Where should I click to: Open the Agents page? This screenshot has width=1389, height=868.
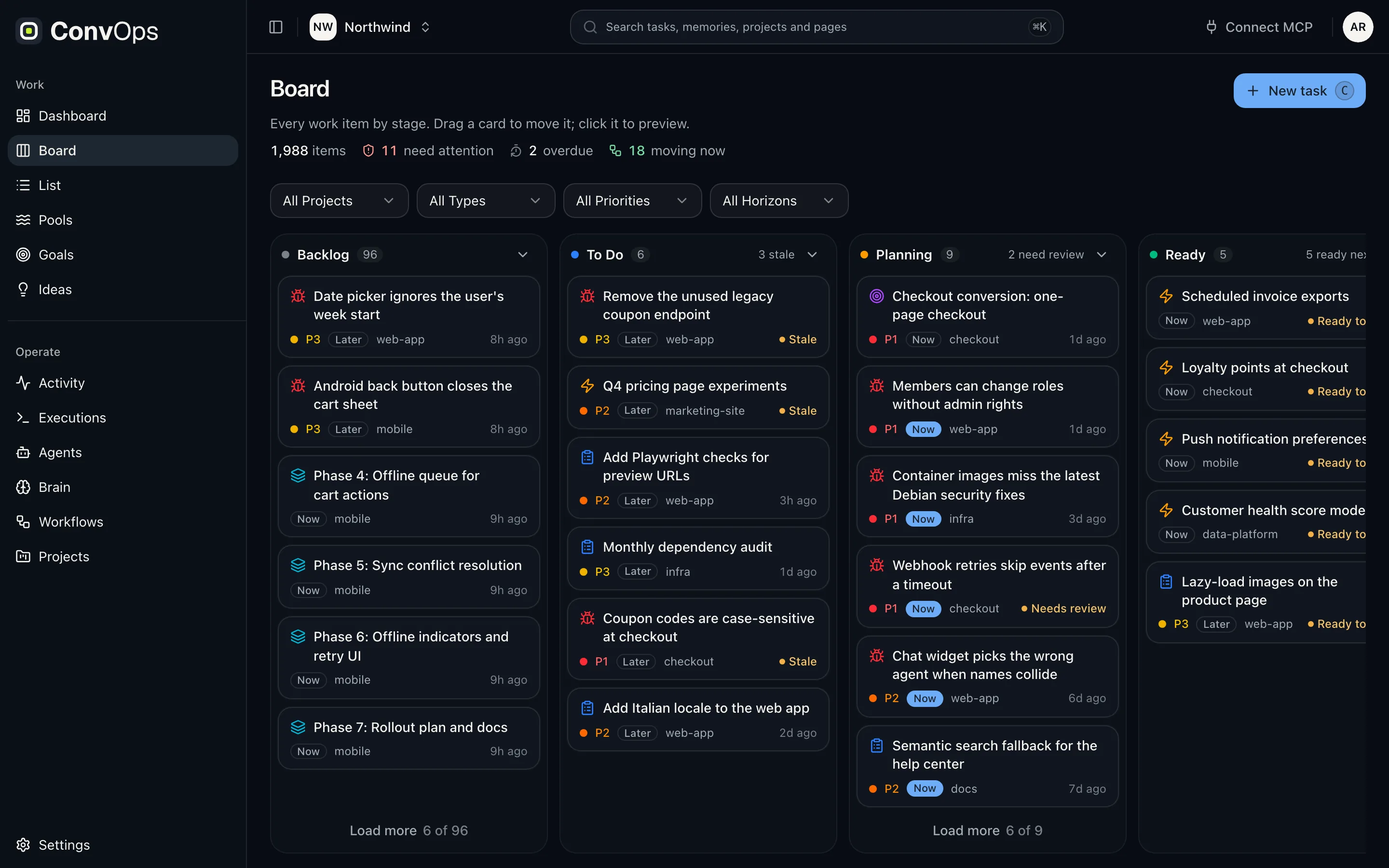tap(123, 452)
